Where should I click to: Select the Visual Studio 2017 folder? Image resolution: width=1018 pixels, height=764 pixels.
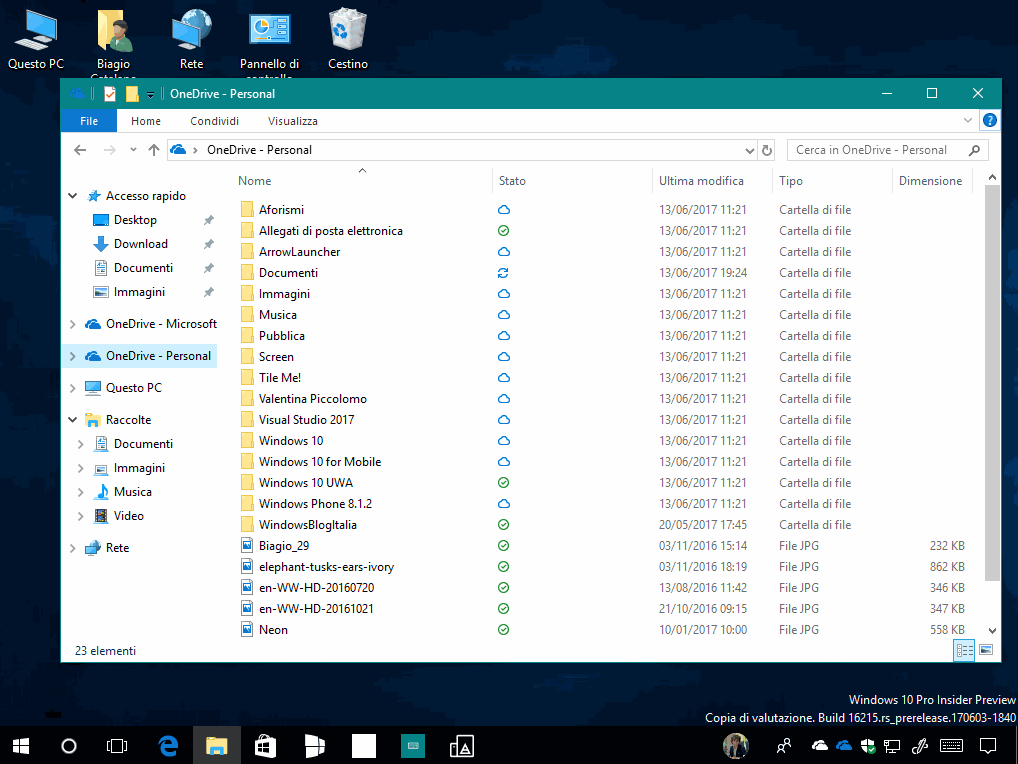pyautogui.click(x=306, y=419)
